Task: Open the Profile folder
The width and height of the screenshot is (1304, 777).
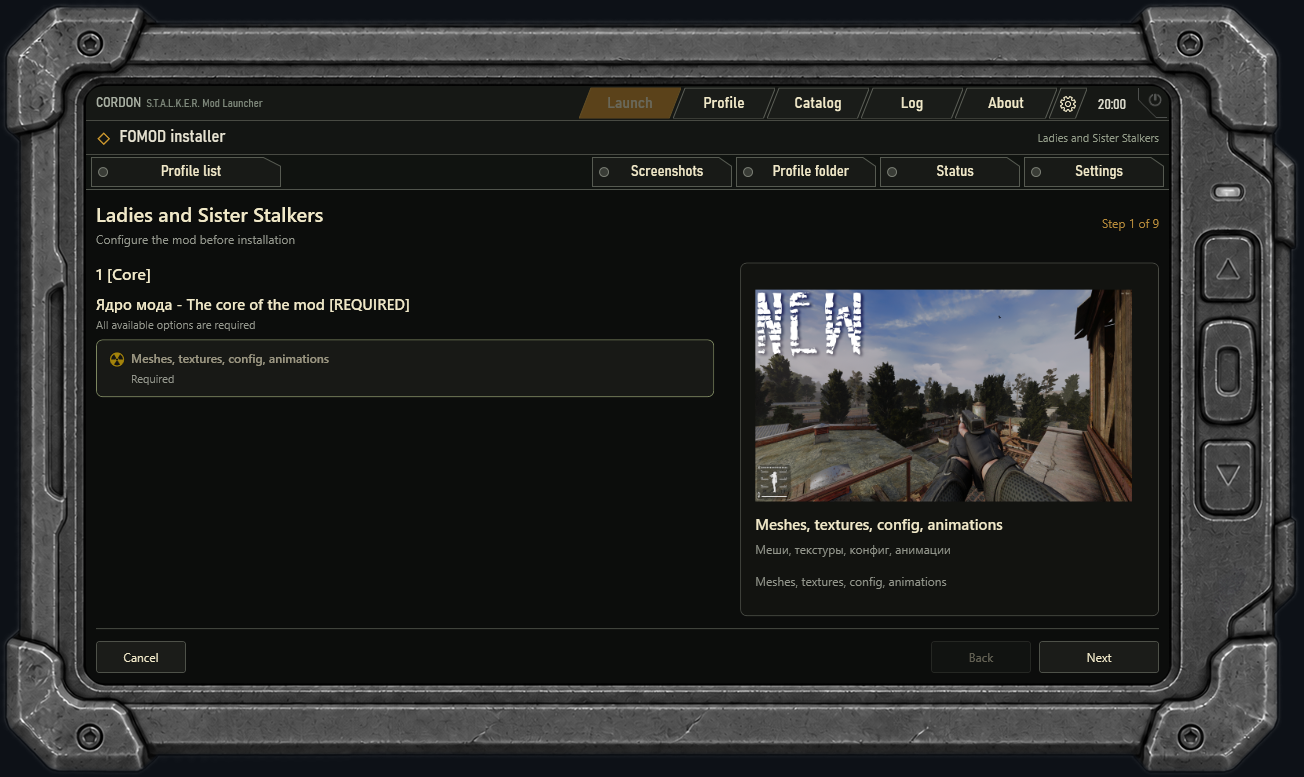Action: [806, 172]
